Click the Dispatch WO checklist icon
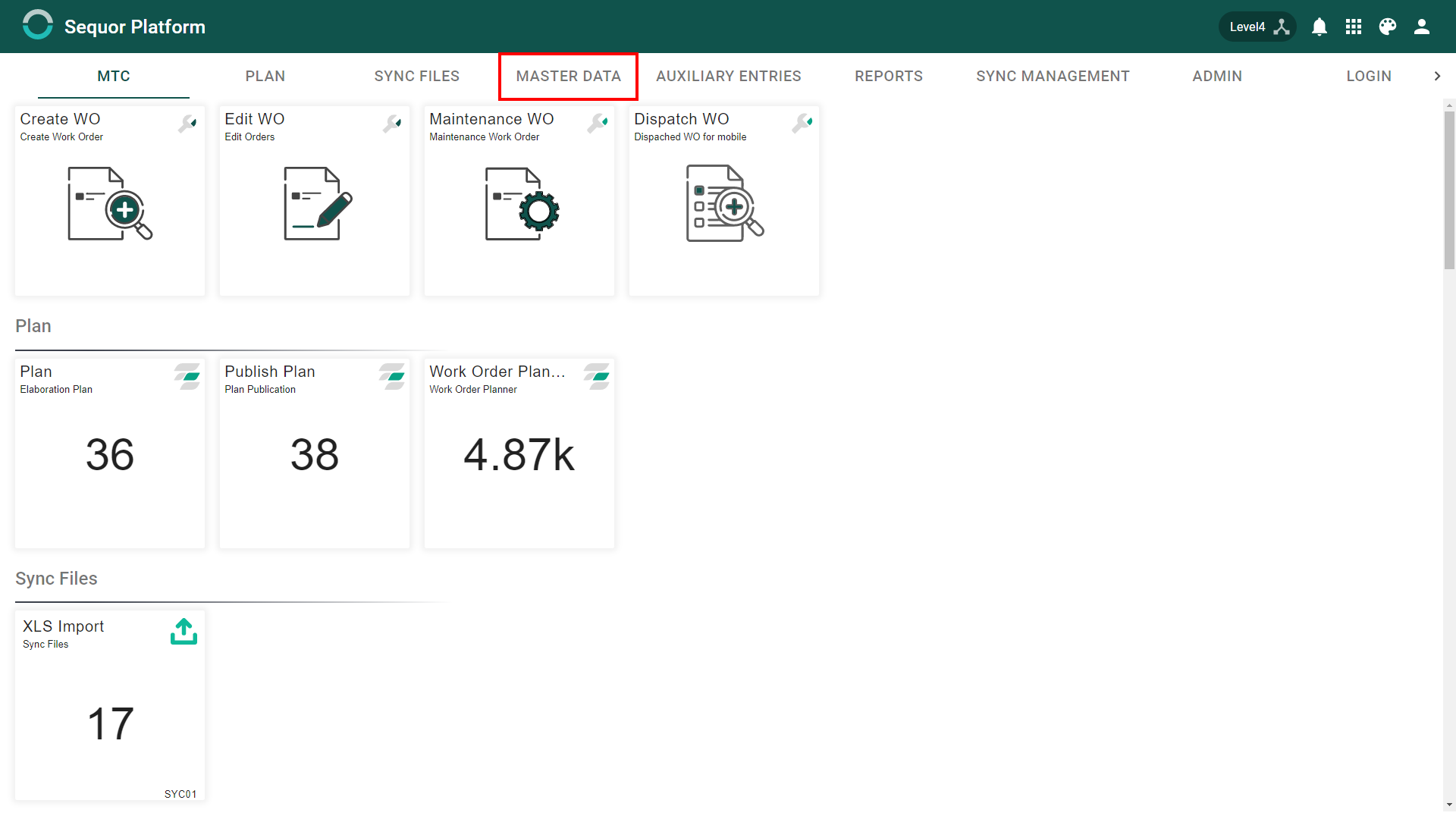 click(x=724, y=203)
